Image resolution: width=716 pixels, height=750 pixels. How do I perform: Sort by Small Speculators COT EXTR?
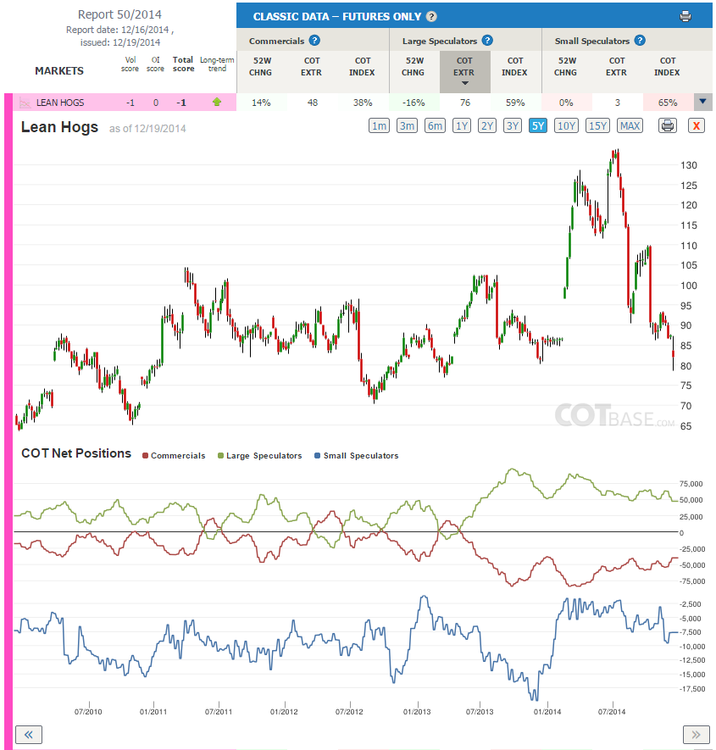(617, 66)
